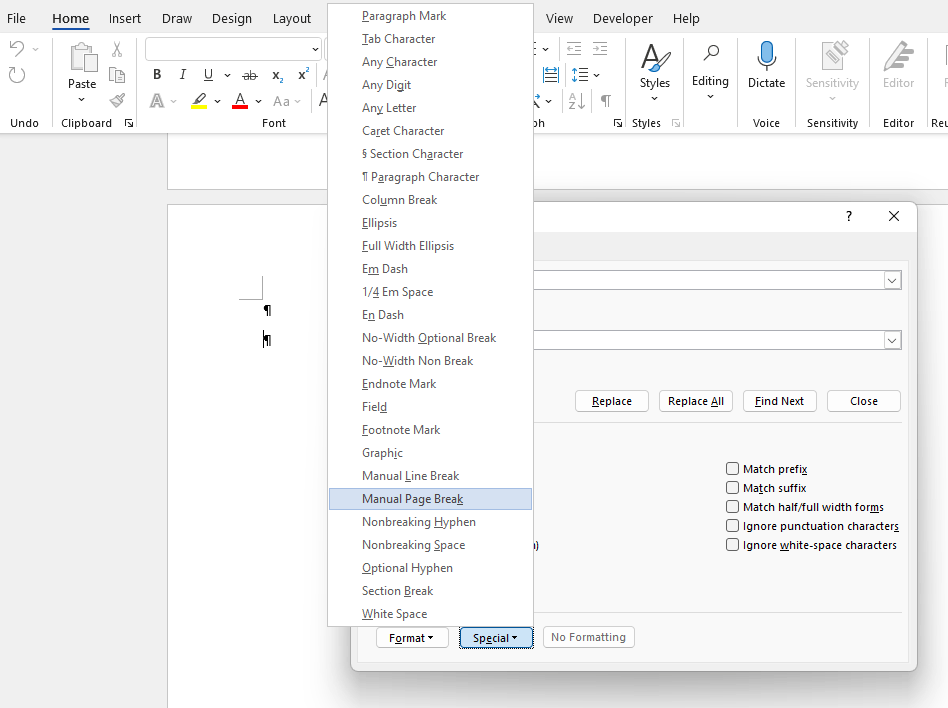Toggle bold formatting

tap(157, 74)
